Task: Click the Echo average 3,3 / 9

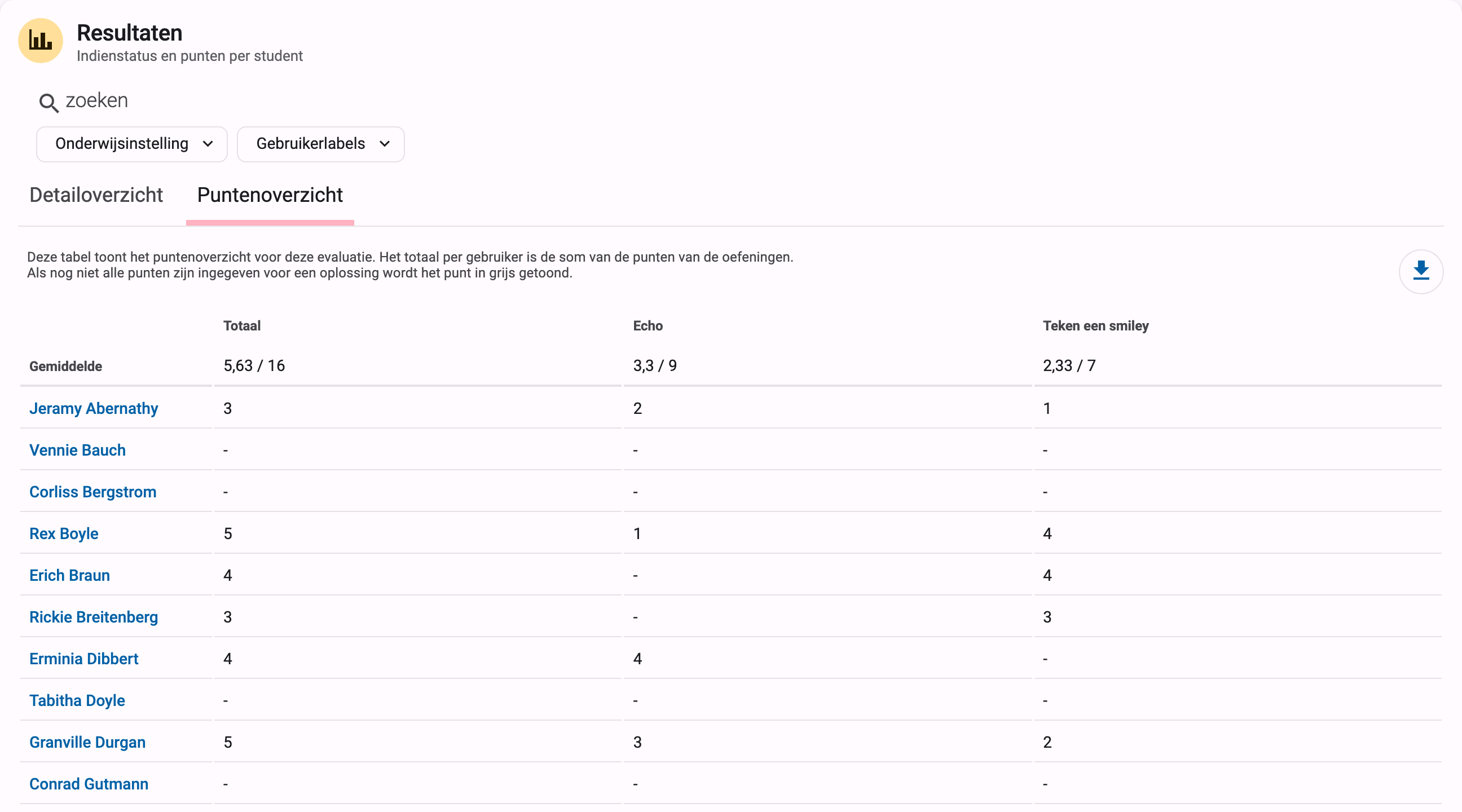Action: (655, 366)
